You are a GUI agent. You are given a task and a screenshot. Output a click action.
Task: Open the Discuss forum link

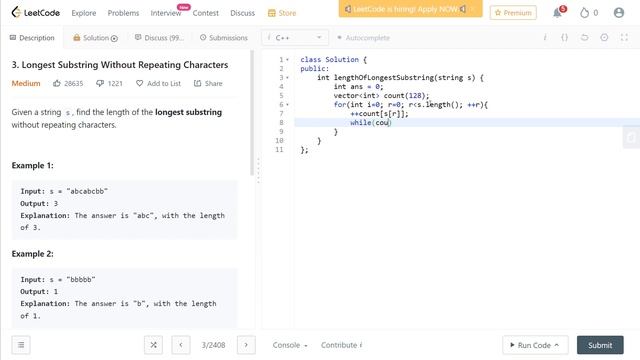tap(242, 13)
